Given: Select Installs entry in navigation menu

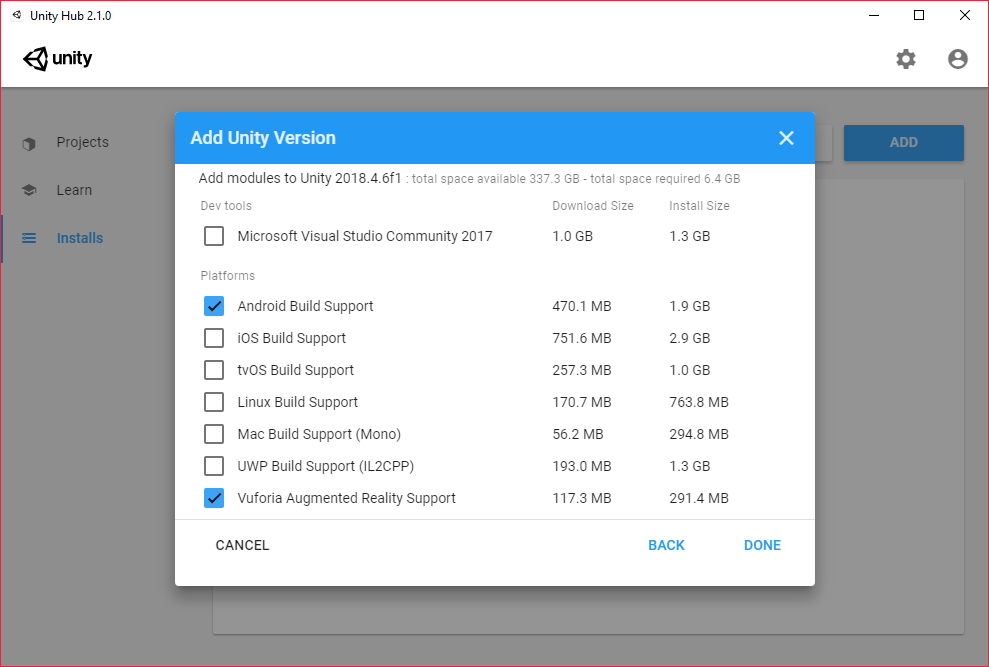Looking at the screenshot, I should tap(82, 238).
